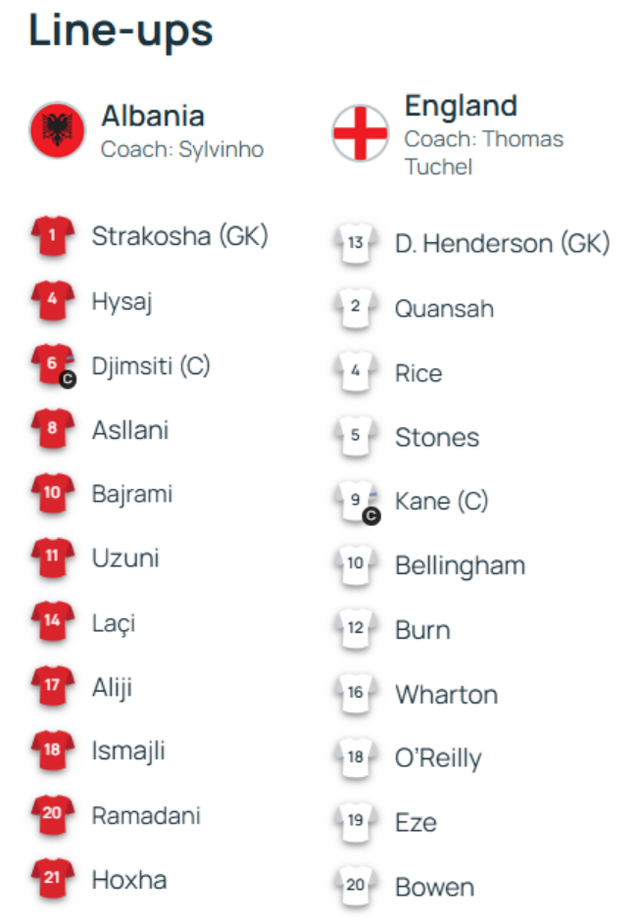640x922 pixels.
Task: Click D. Henderson's number 13 jersey icon
Action: tap(356, 244)
